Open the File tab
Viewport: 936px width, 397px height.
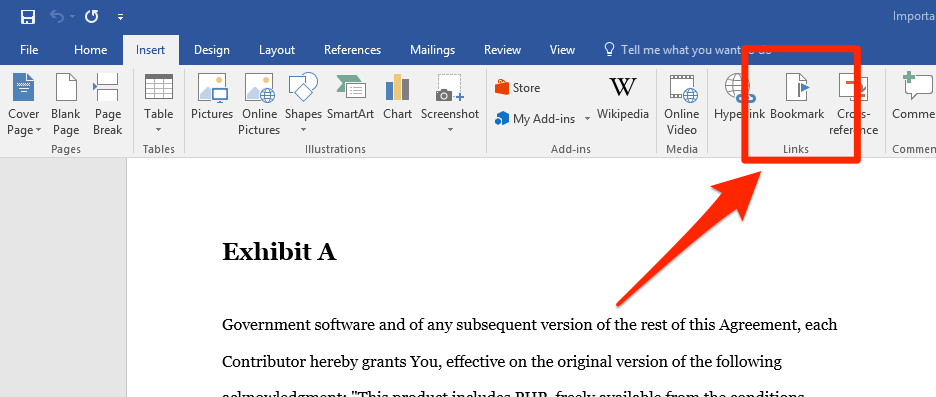29,50
